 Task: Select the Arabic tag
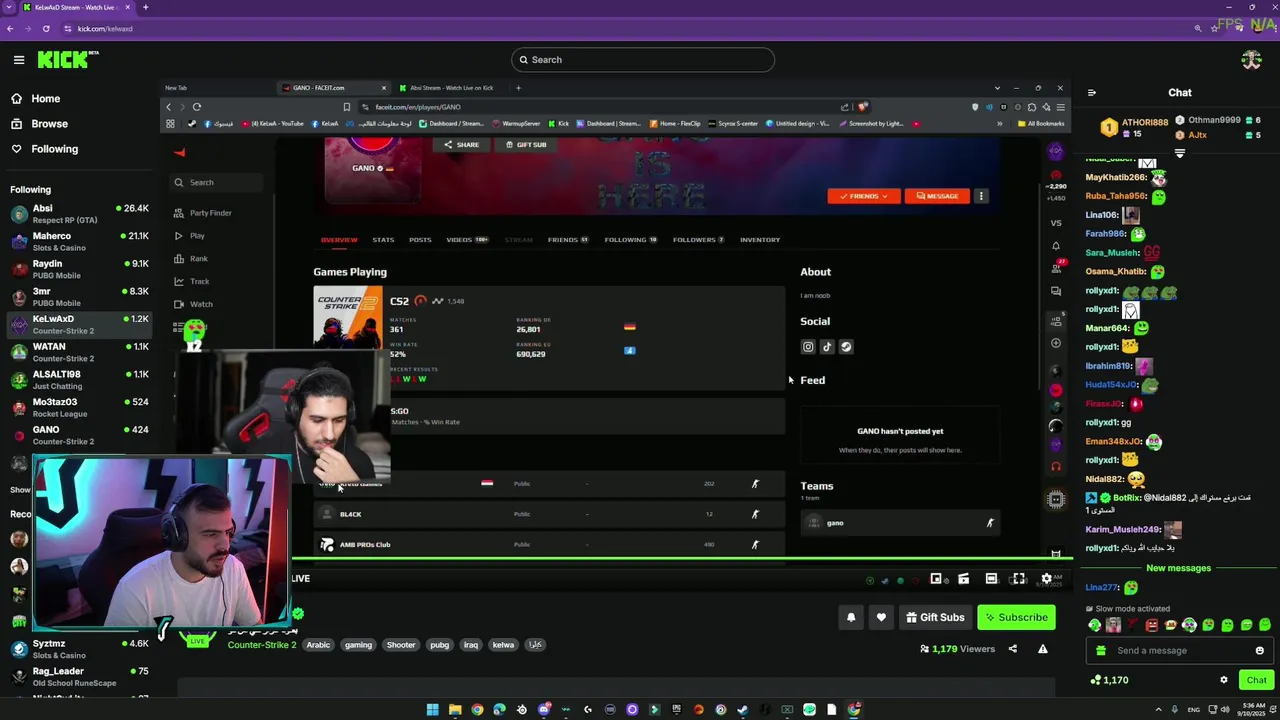click(318, 645)
